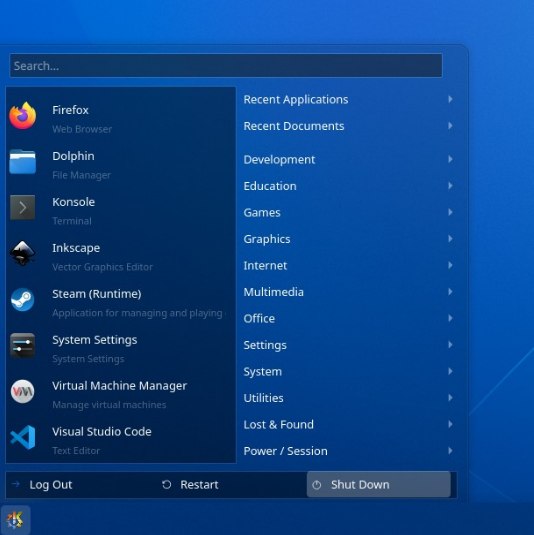534x535 pixels.
Task: Click the Firefox name text
Action: 70,110
